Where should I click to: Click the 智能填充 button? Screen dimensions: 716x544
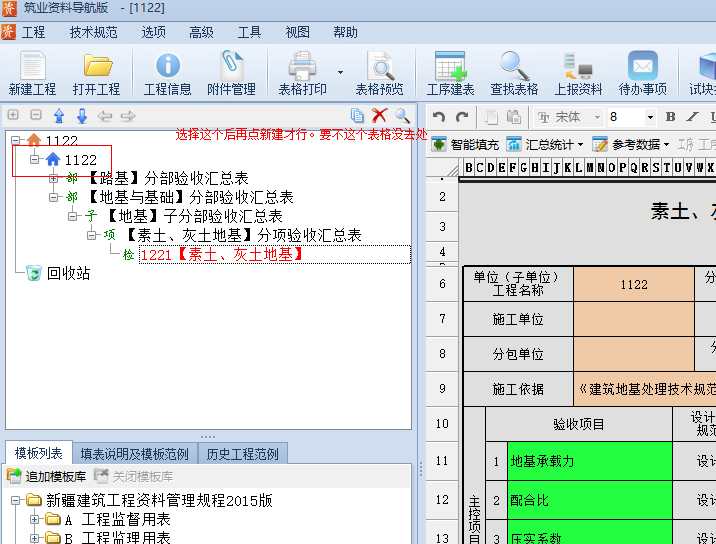[x=465, y=144]
